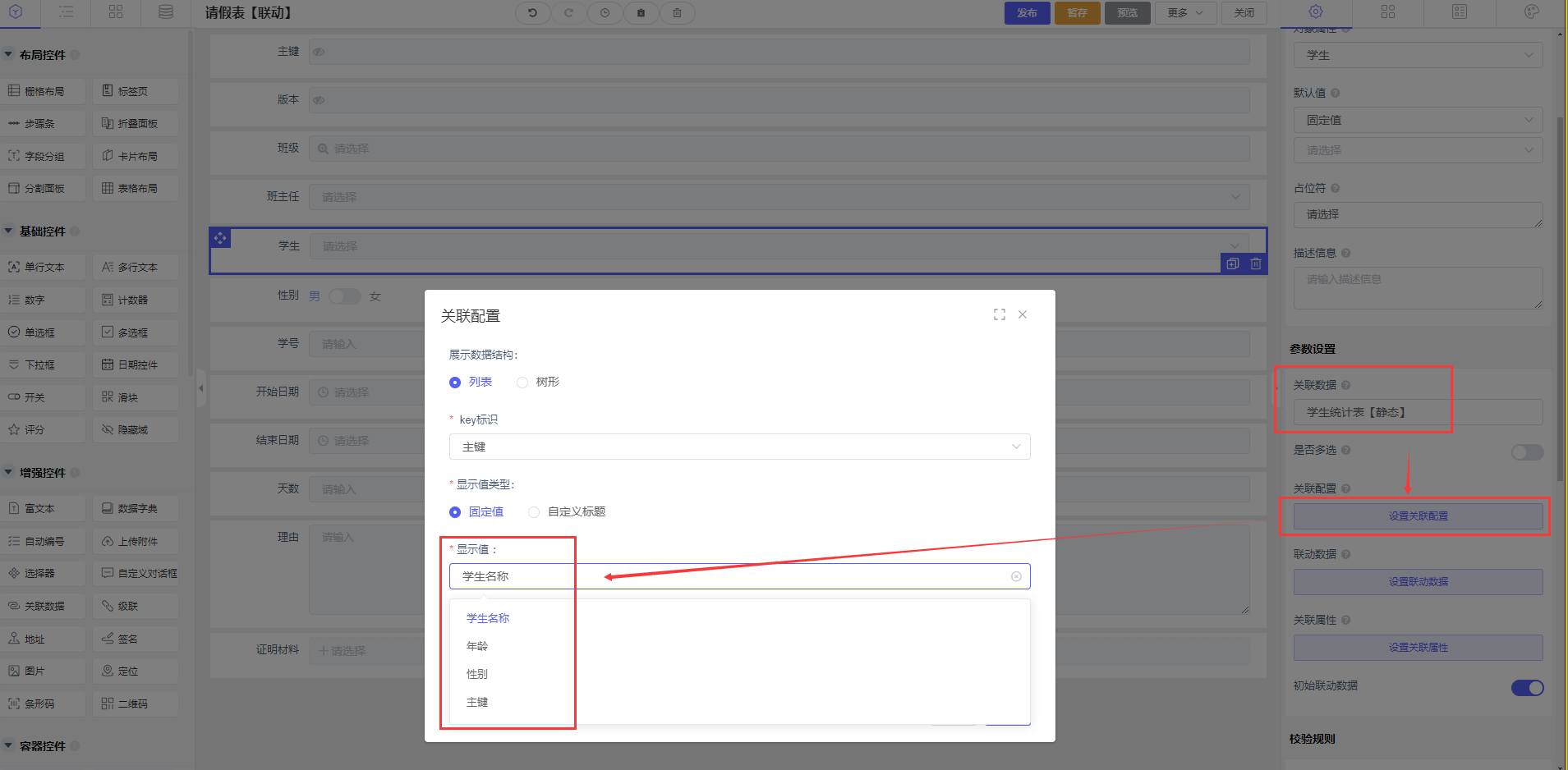Collapse the left component panel with the arrow handle
This screenshot has width=1568, height=770.
pos(200,388)
